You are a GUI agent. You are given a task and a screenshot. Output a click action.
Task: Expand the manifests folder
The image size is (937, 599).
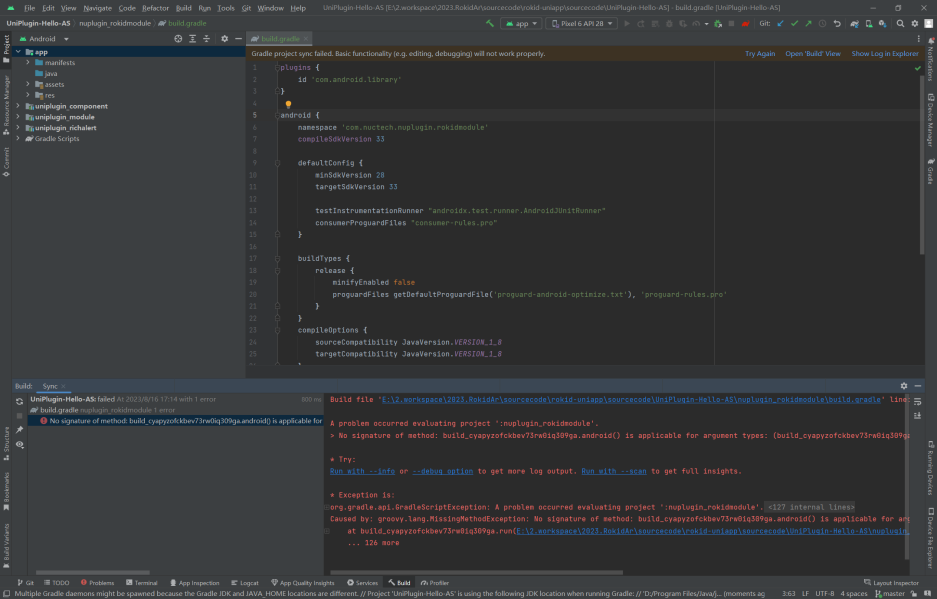[x=27, y=62]
